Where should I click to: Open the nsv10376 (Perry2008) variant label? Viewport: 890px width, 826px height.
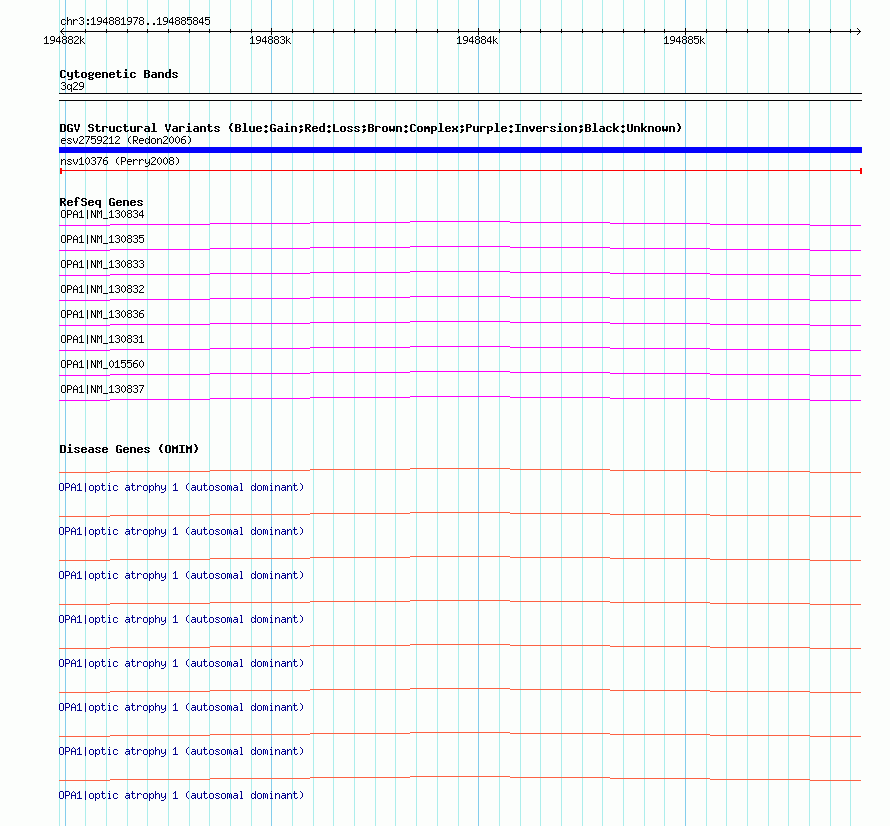(x=120, y=161)
